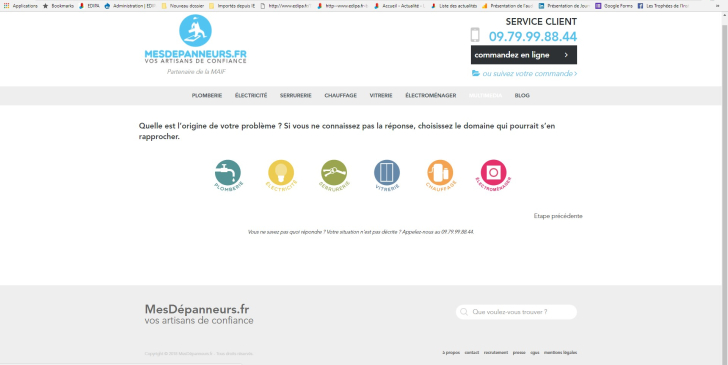Open the Électroménager menu item

point(430,96)
